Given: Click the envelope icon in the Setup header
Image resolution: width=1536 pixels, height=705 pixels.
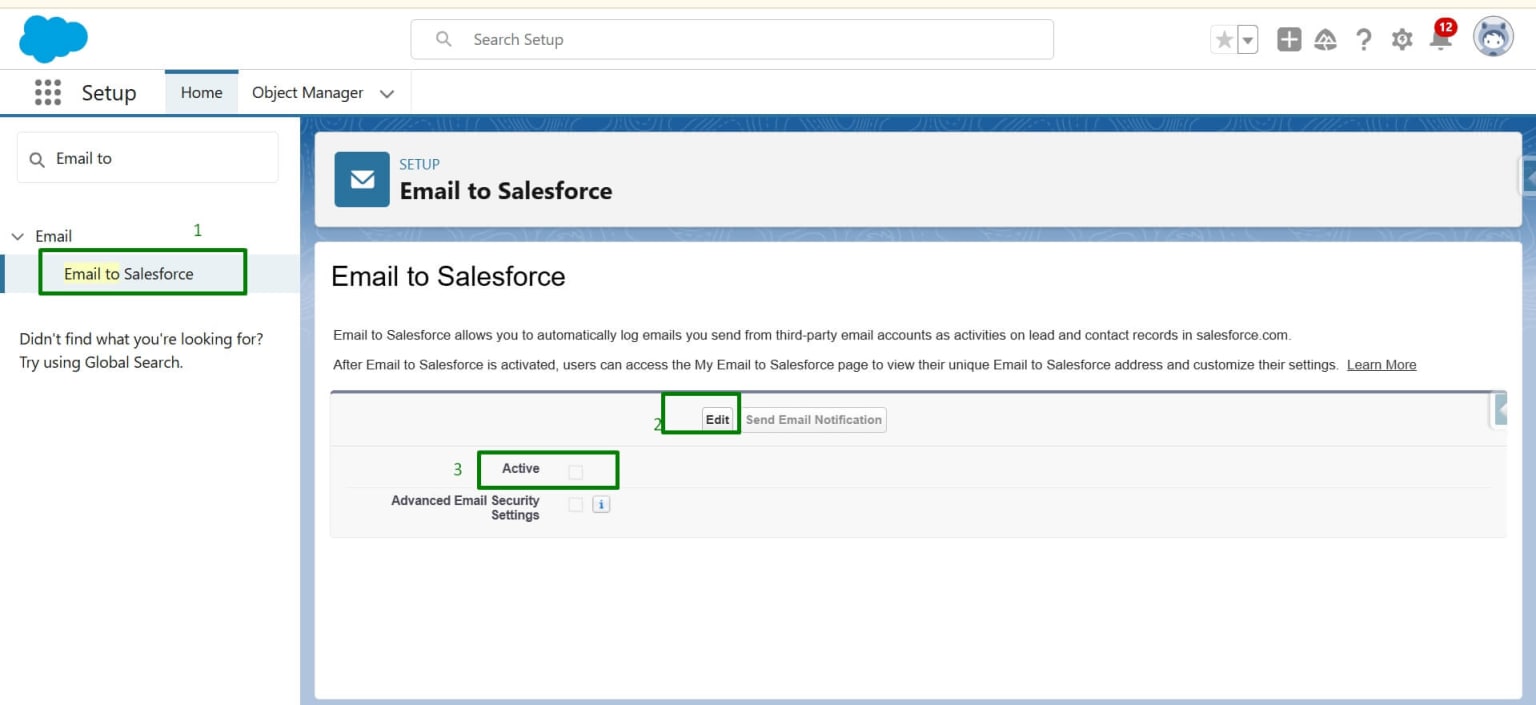Looking at the screenshot, I should (362, 179).
